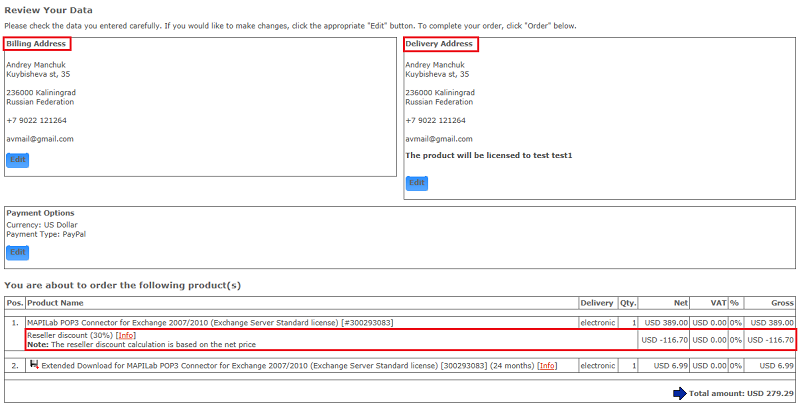Click the blue arrow beside Total amount
Screen dimensions: 800x408
point(680,393)
